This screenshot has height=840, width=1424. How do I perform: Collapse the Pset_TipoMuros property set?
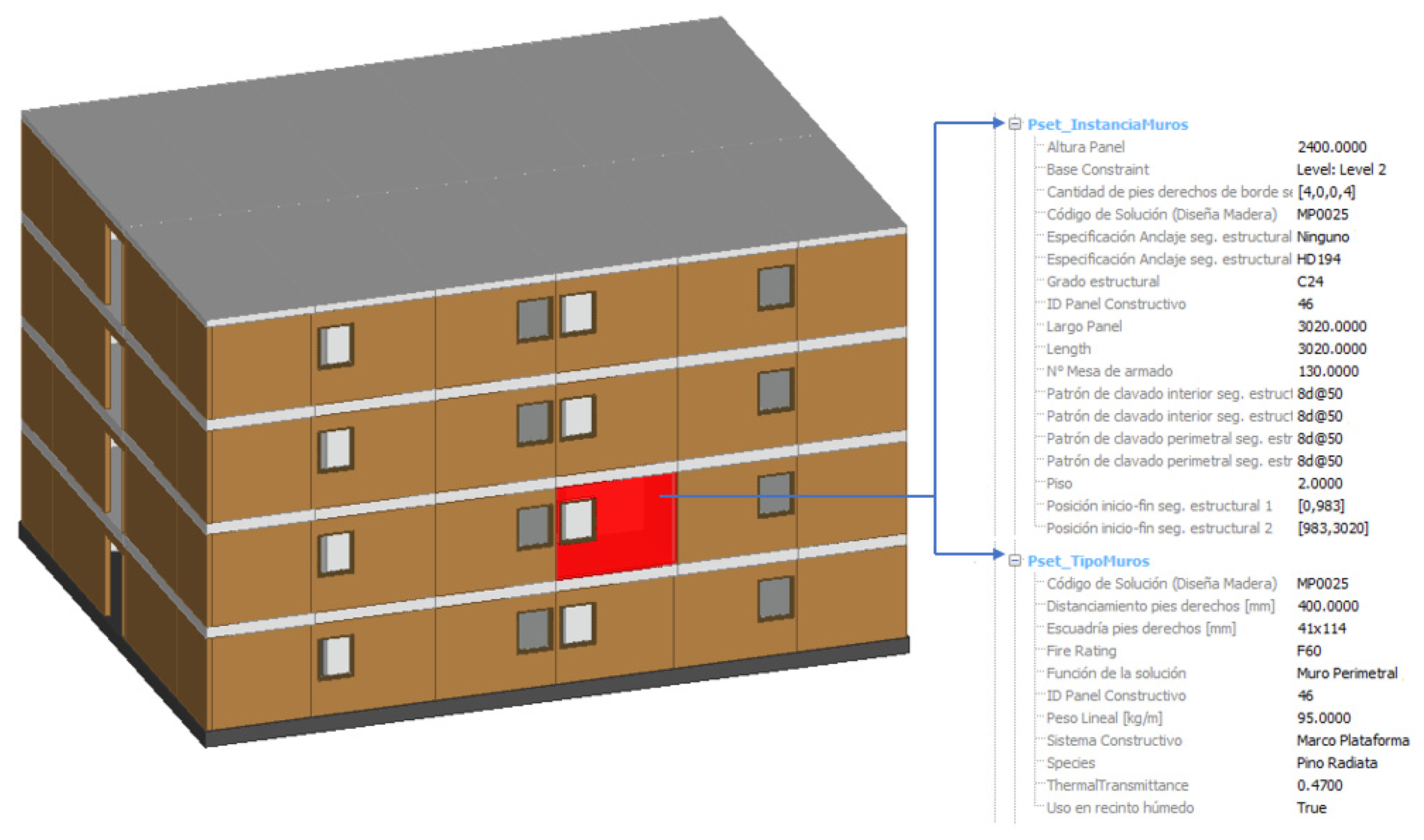click(x=1015, y=560)
